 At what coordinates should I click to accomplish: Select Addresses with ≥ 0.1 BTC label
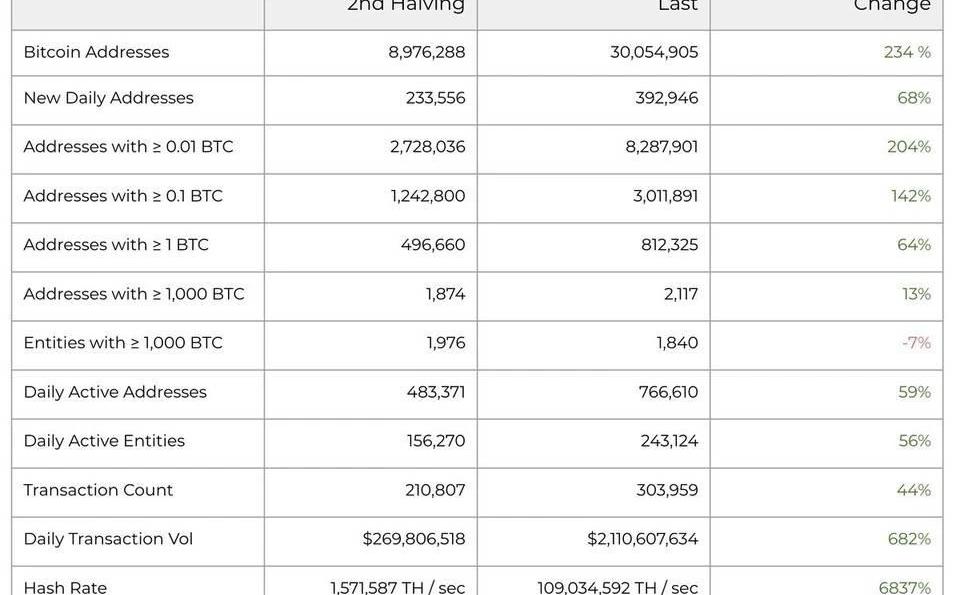point(123,196)
